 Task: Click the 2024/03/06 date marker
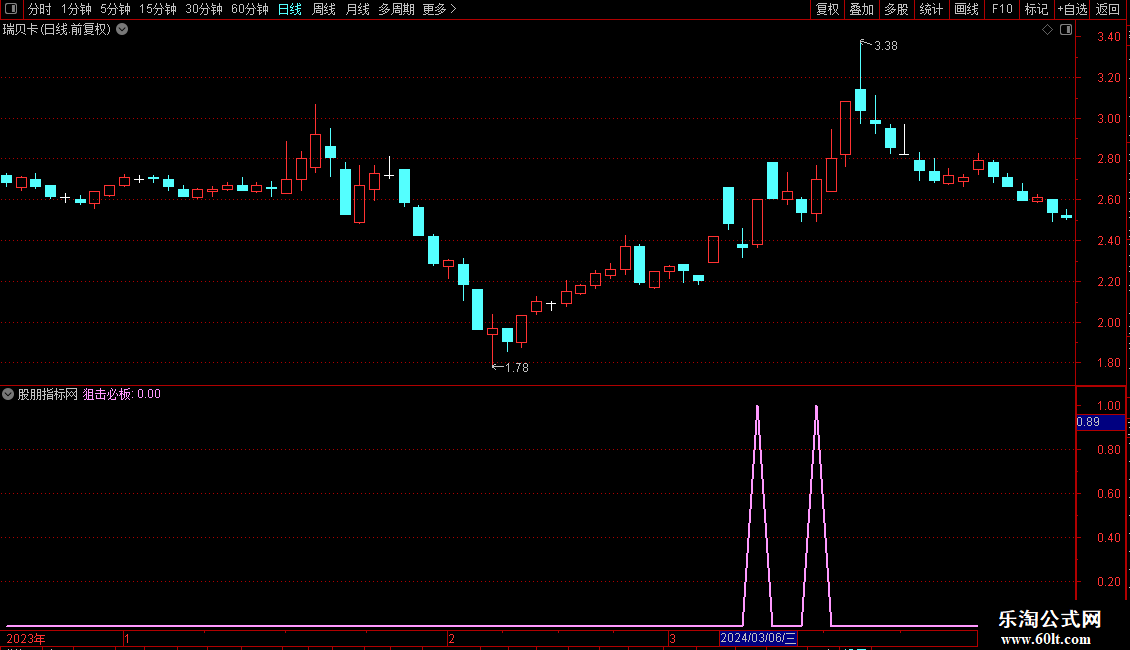758,638
